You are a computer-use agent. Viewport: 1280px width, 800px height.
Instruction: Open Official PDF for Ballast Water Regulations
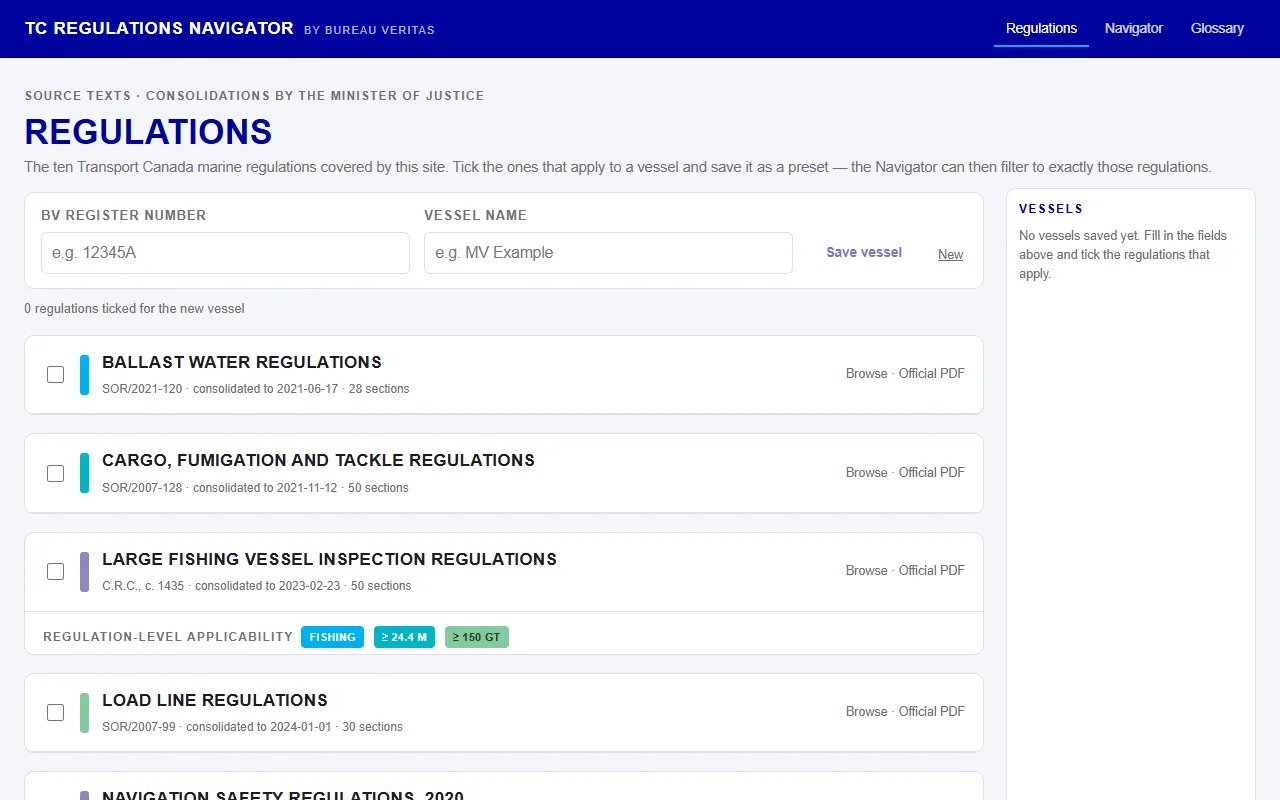[x=932, y=373]
